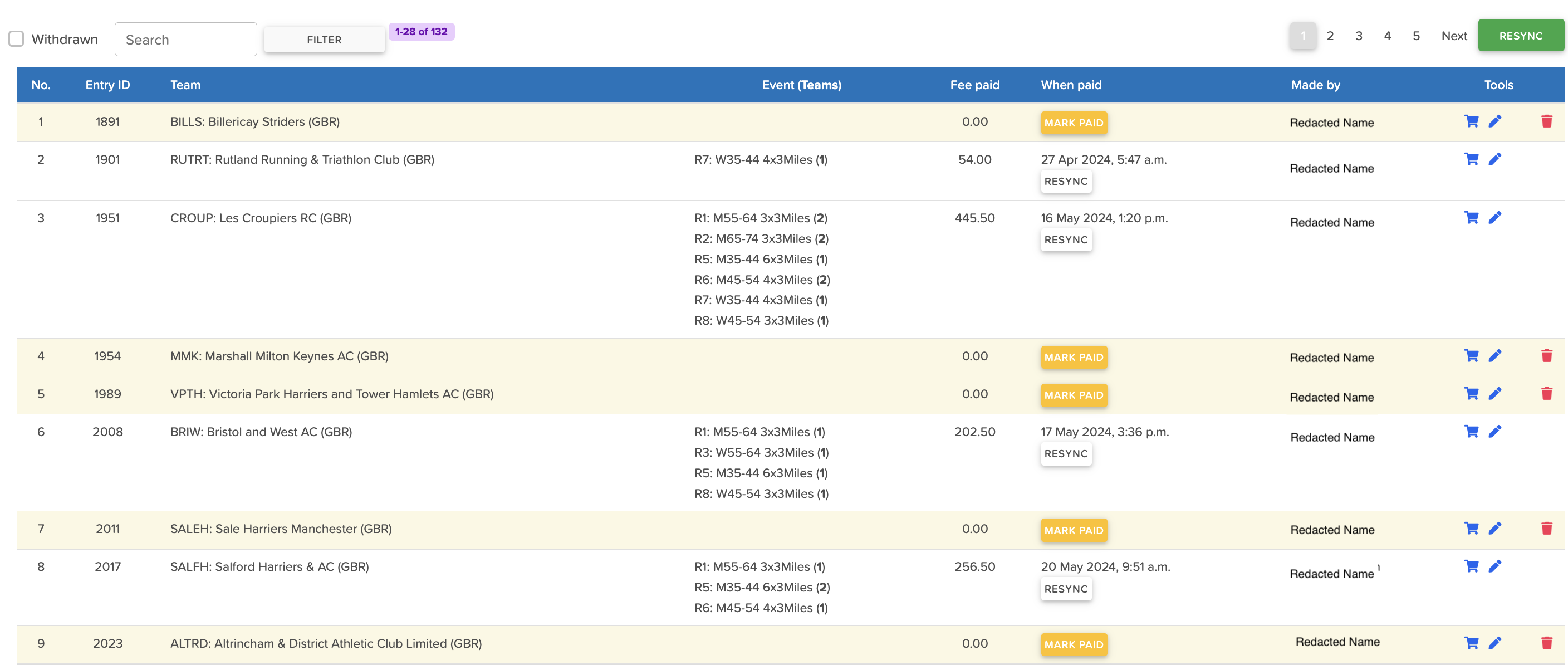Open cart for Victoria Park Harriers entry
This screenshot has width=1568, height=665.
[1471, 393]
